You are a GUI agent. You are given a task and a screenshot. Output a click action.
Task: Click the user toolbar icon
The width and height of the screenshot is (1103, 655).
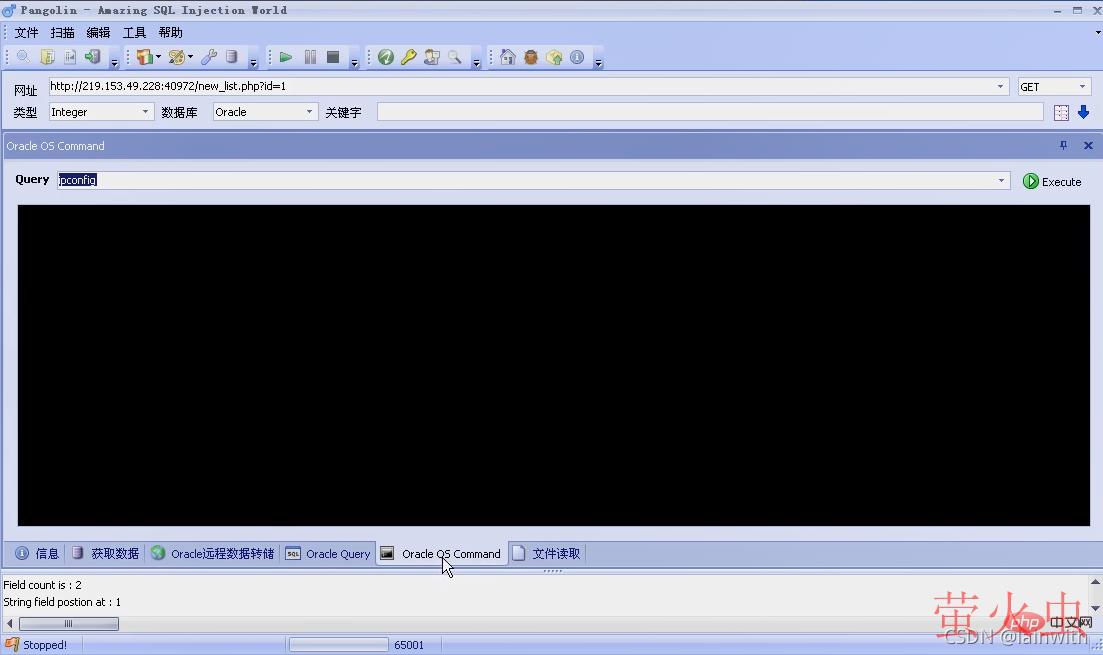(x=430, y=57)
